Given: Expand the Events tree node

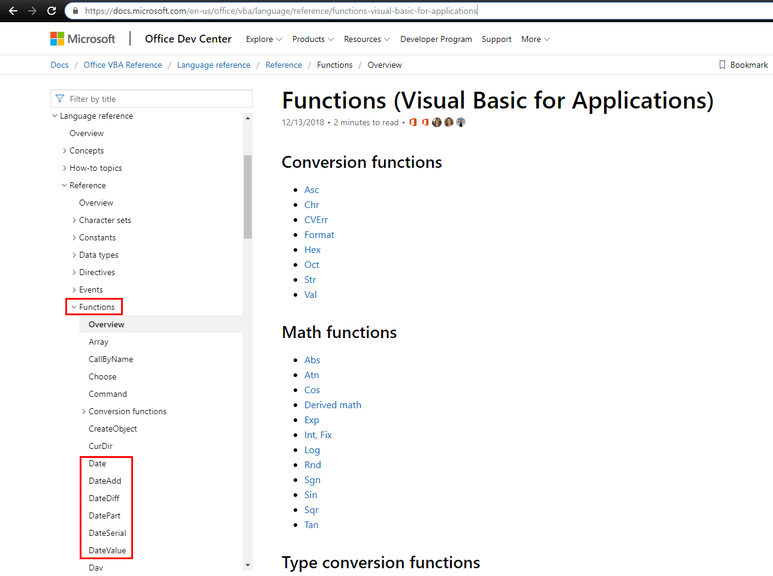Looking at the screenshot, I should [74, 289].
